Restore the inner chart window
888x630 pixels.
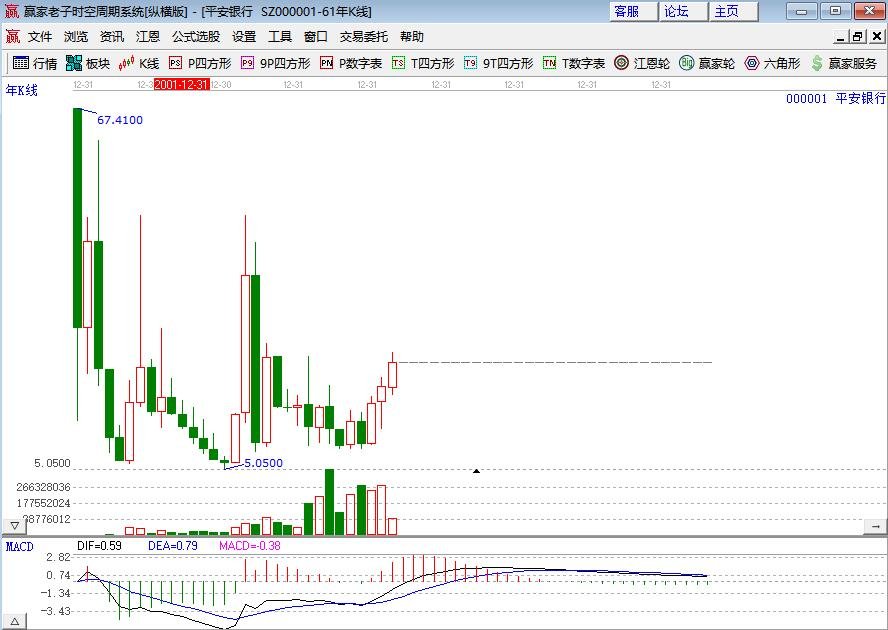pyautogui.click(x=859, y=37)
